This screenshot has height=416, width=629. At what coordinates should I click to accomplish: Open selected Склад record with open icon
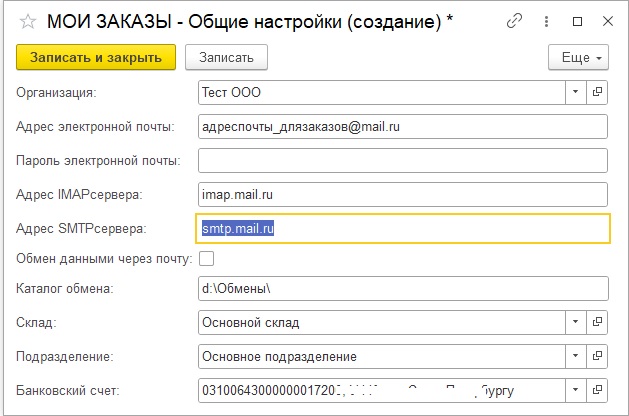click(598, 323)
